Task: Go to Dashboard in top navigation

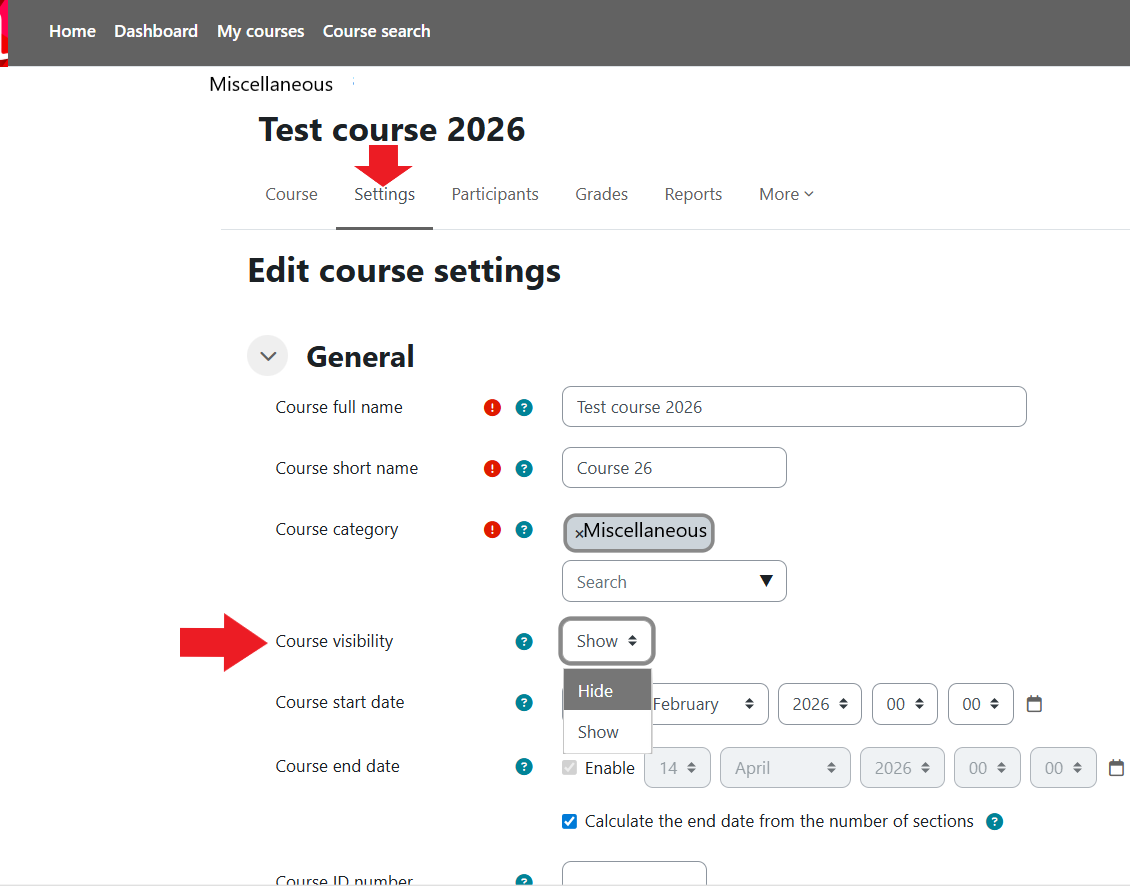Action: (x=156, y=31)
